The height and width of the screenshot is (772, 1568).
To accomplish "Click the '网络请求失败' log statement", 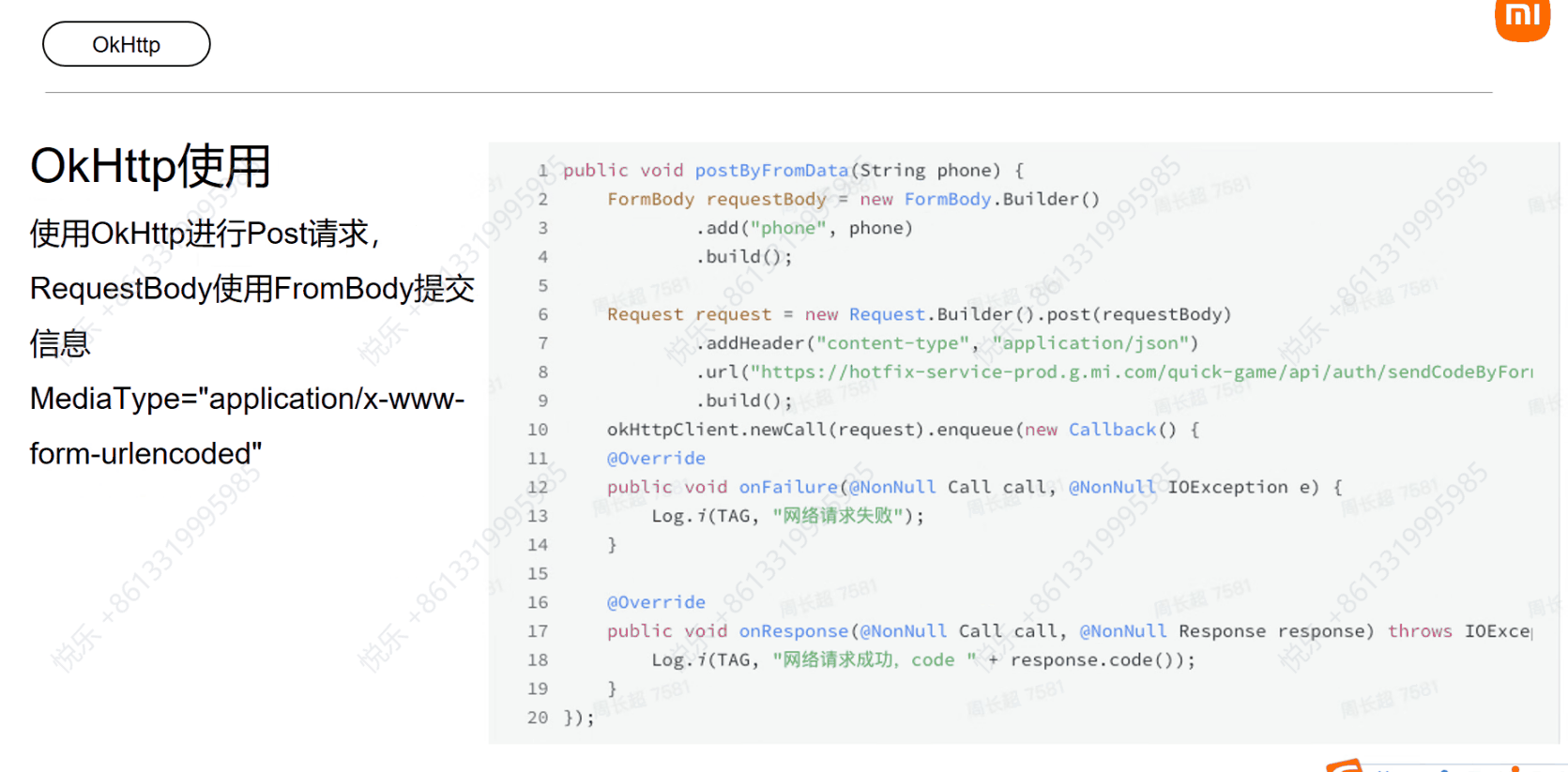I will pos(787,516).
